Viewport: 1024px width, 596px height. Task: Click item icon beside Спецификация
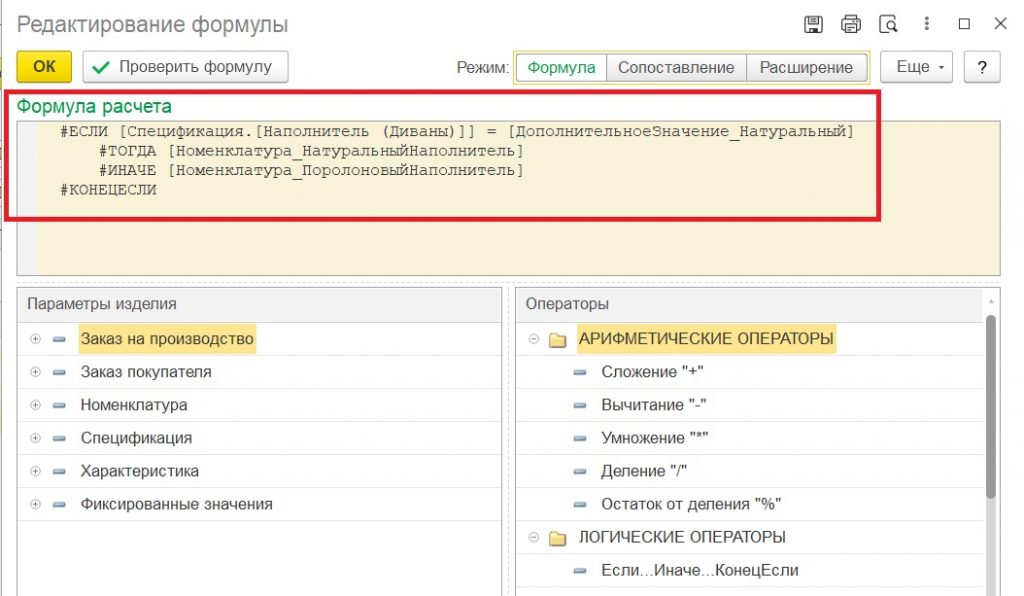pos(59,439)
